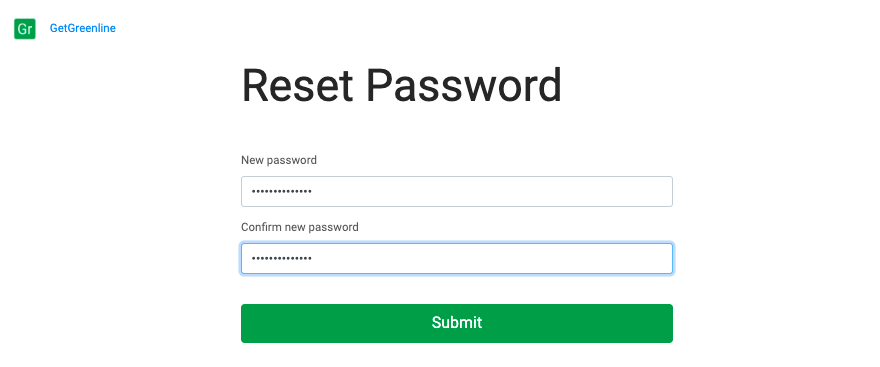Click the word Submit on the button

coord(457,323)
